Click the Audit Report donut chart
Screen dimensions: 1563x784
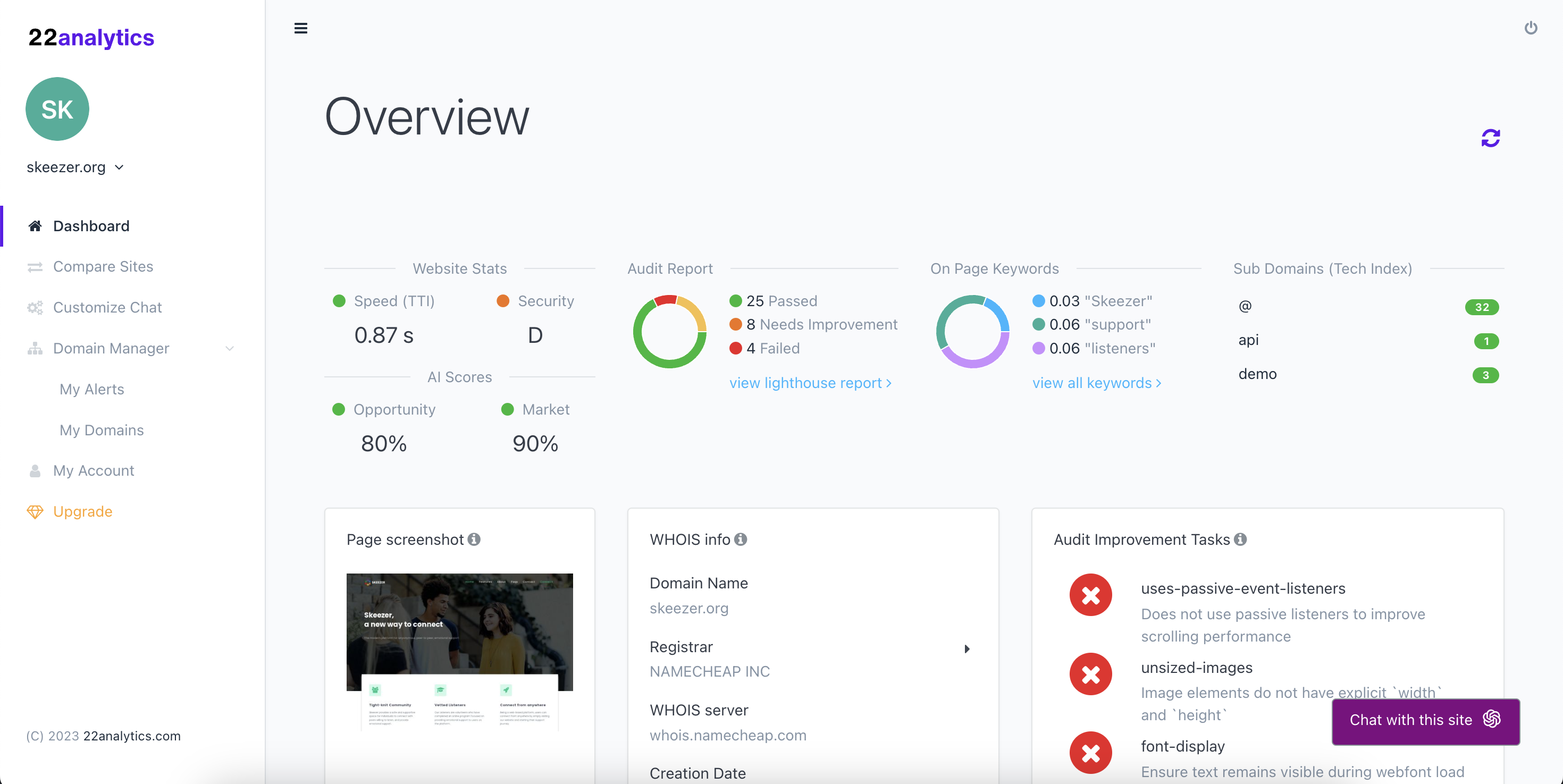tap(669, 331)
